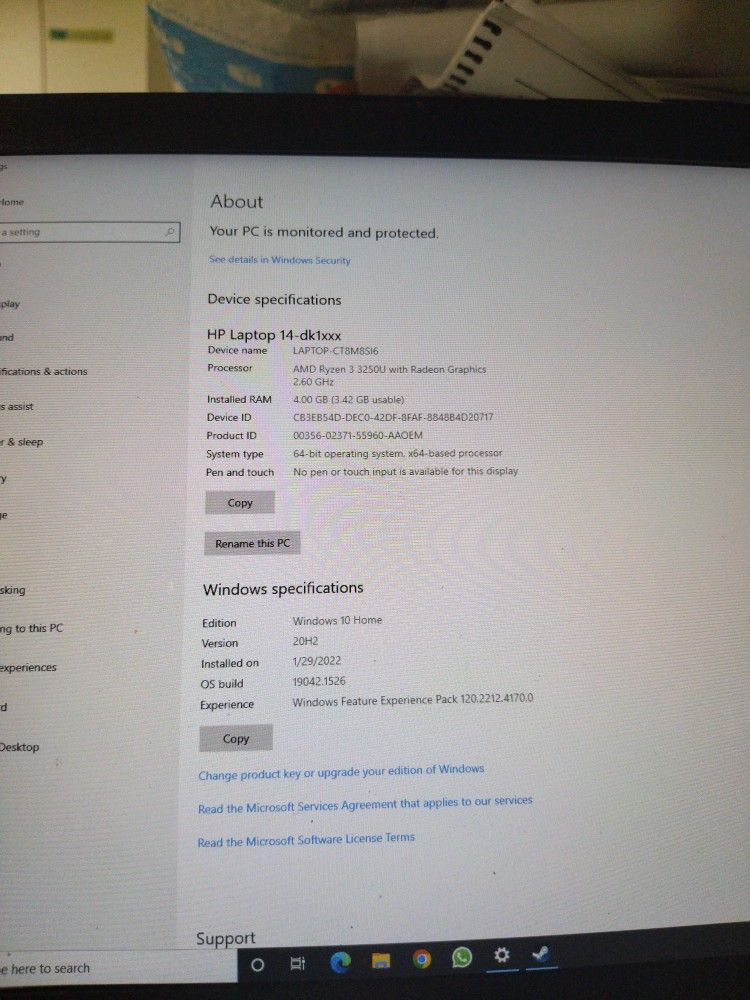This screenshot has height=1000, width=750.
Task: Open Change product key or upgrade link
Action: [x=341, y=772]
